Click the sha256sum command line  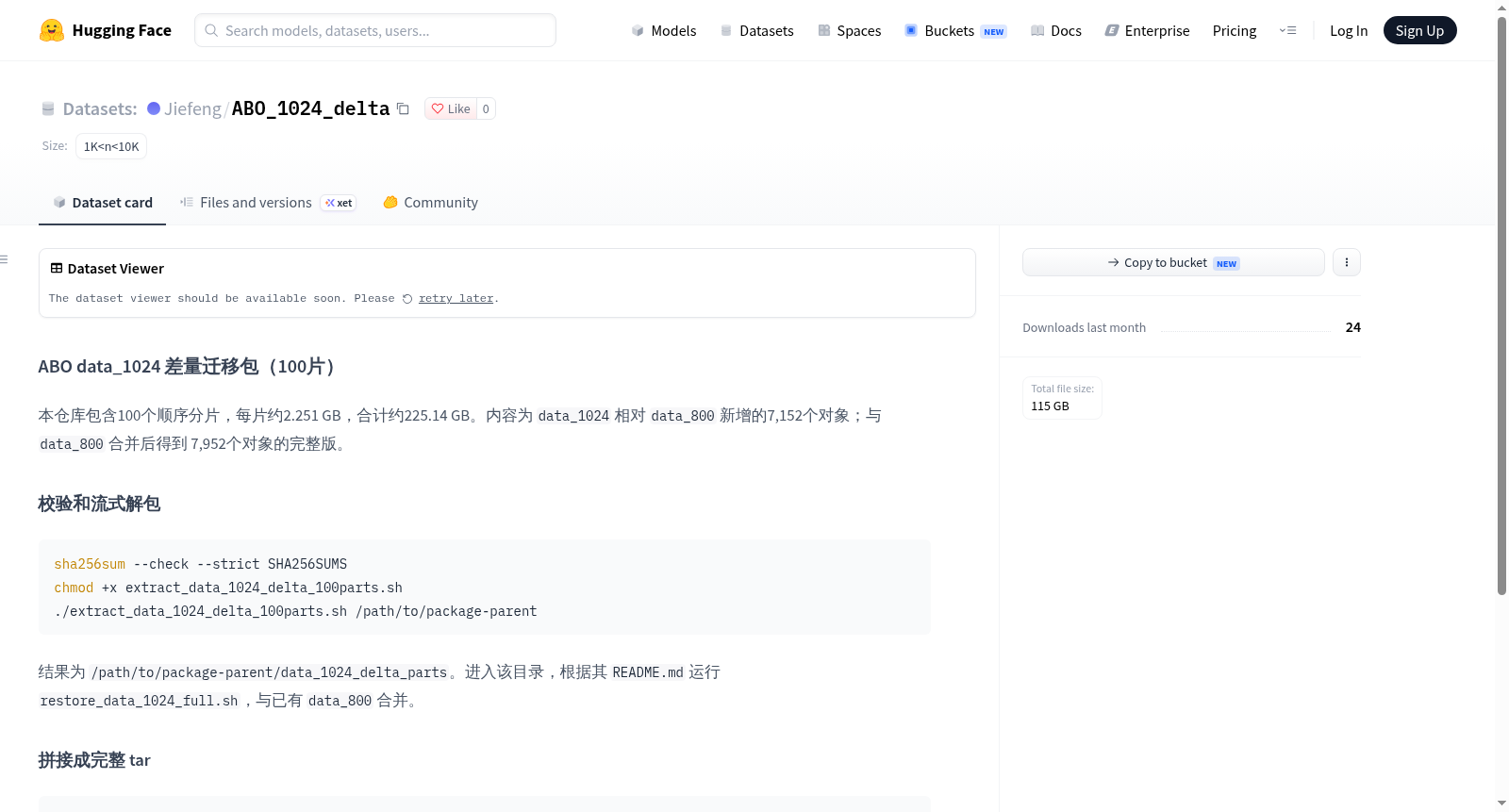click(x=201, y=564)
